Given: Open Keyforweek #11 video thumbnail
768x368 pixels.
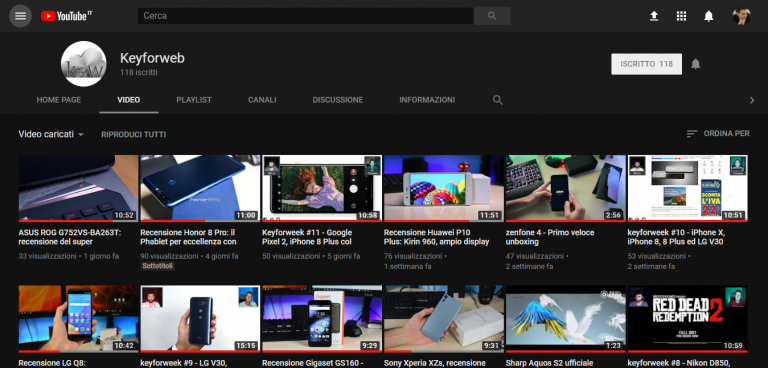Looking at the screenshot, I should [322, 188].
